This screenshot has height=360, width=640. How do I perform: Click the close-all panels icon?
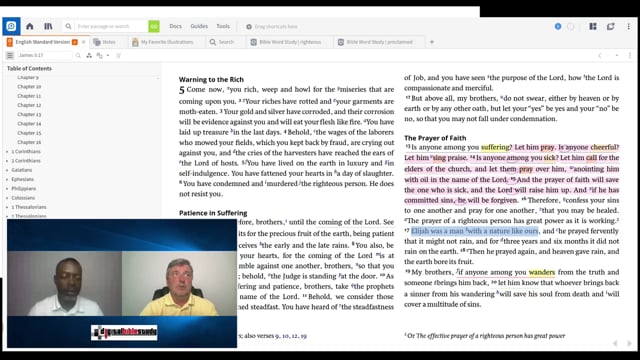611,27
